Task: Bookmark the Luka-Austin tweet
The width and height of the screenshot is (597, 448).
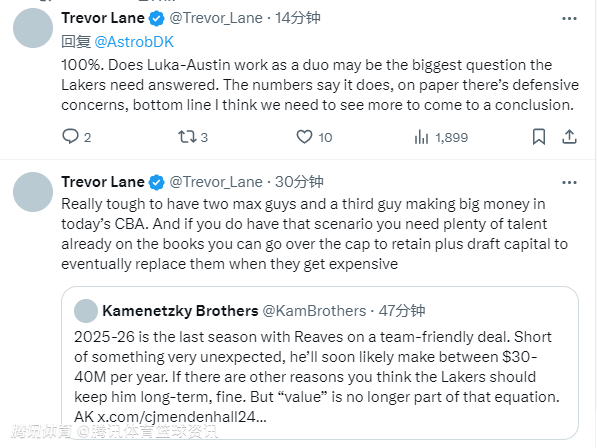Action: pos(539,137)
